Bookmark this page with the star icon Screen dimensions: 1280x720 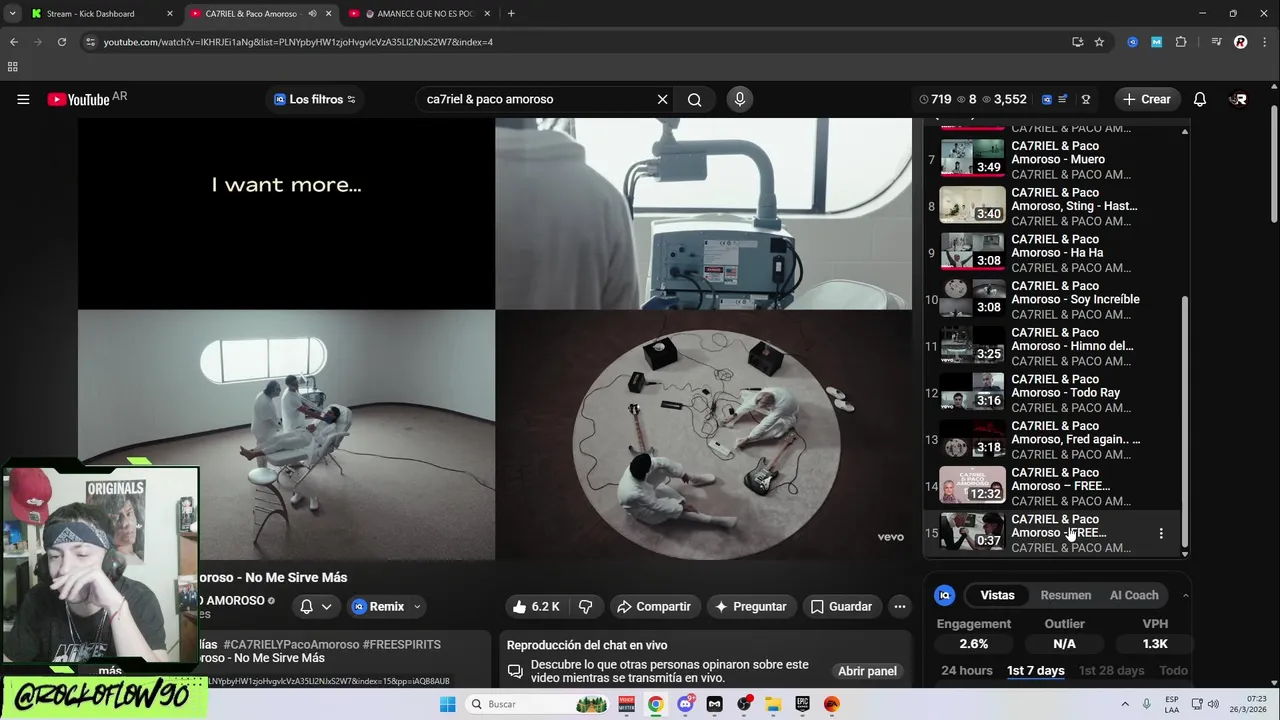1099,42
